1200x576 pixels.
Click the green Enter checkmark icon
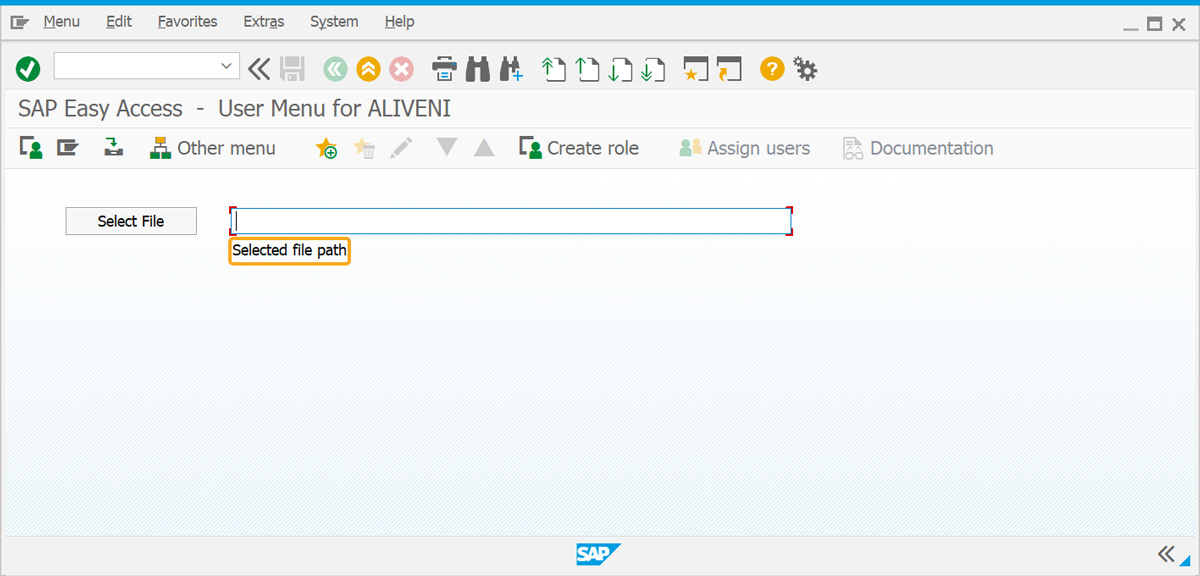tap(28, 69)
